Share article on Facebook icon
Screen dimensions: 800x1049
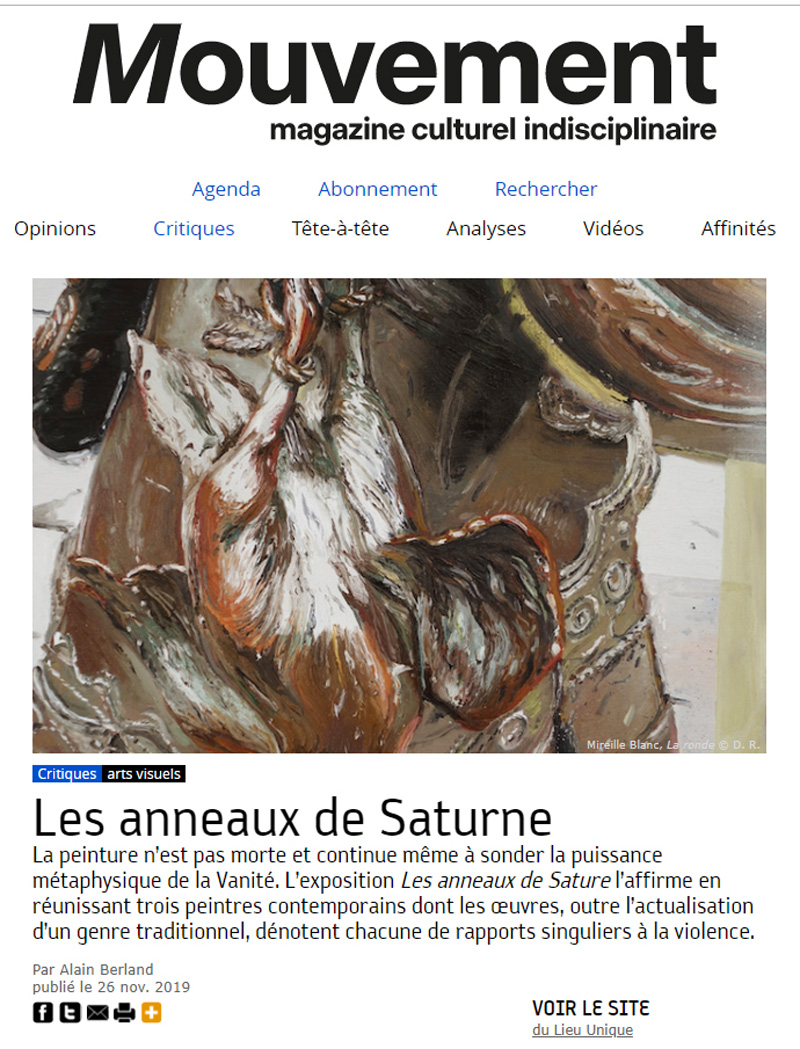(43, 1012)
